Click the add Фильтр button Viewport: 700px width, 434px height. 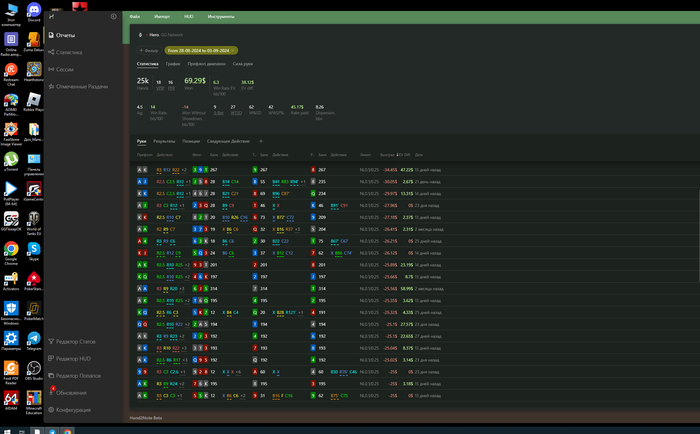coord(148,49)
